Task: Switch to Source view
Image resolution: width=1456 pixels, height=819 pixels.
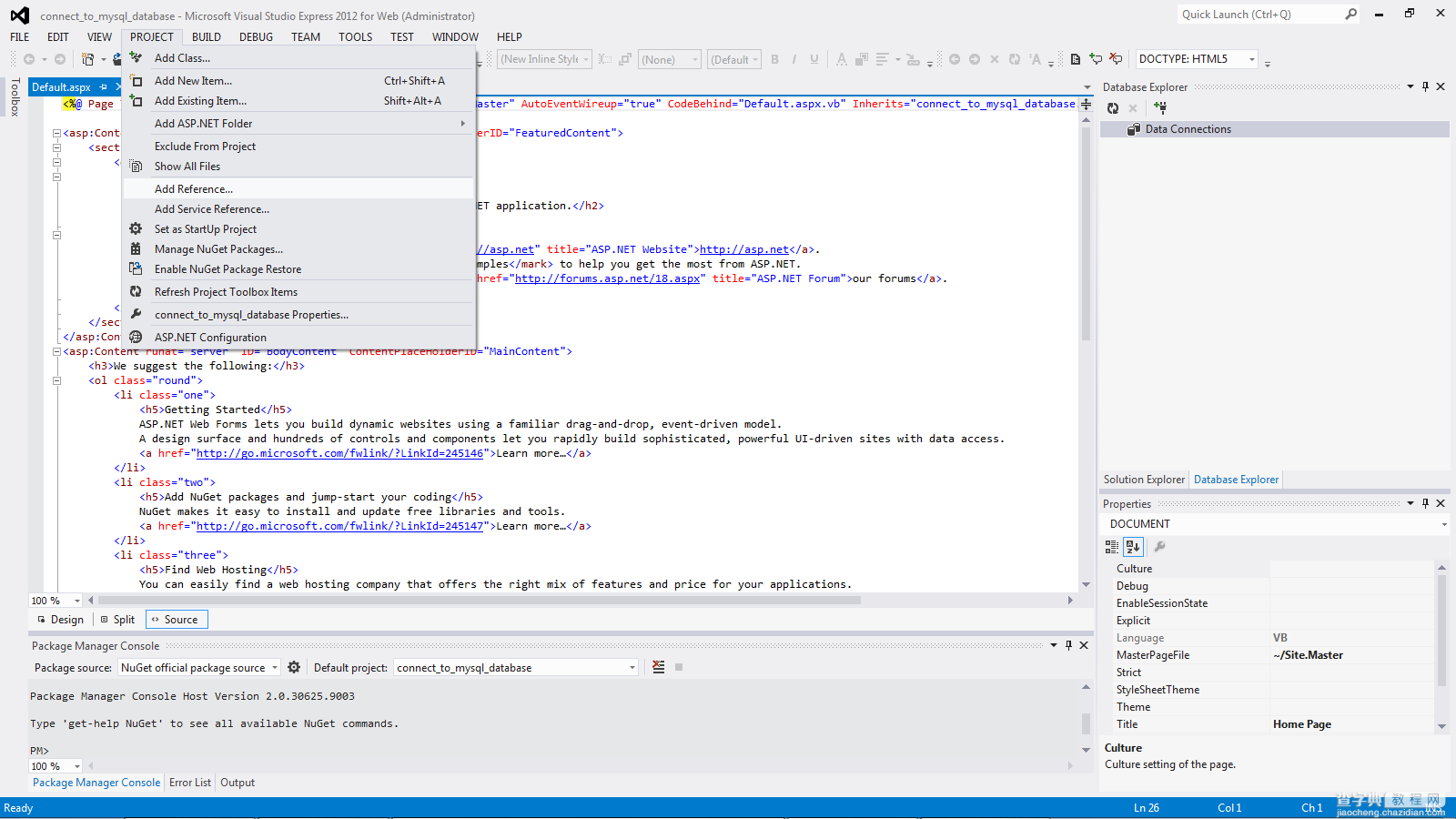Action: [x=177, y=620]
